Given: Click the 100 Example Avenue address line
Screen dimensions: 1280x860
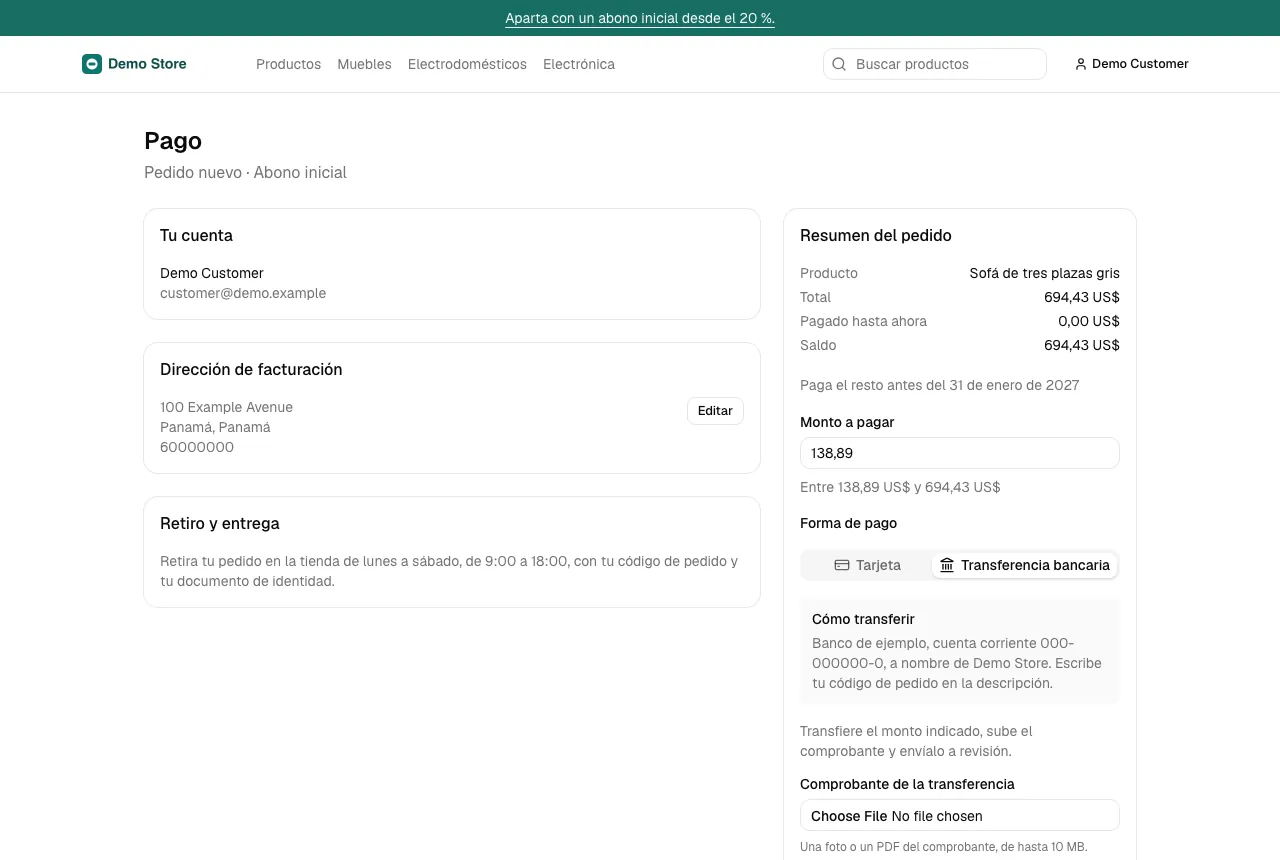Looking at the screenshot, I should [x=226, y=407].
